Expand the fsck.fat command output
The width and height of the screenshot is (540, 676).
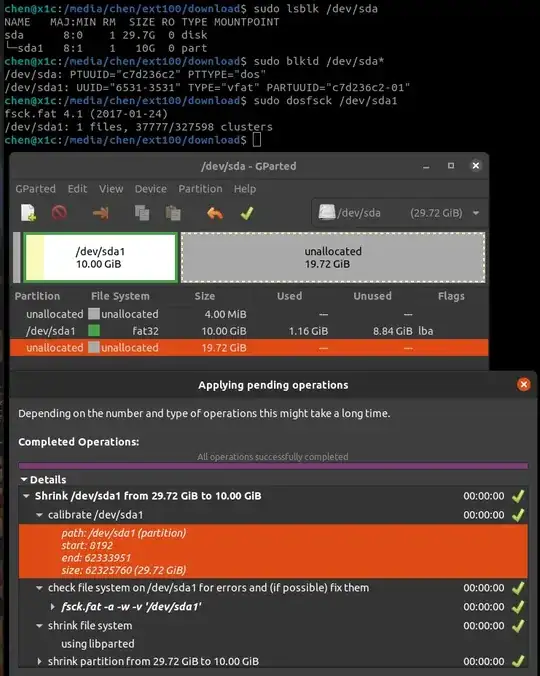pos(53,607)
